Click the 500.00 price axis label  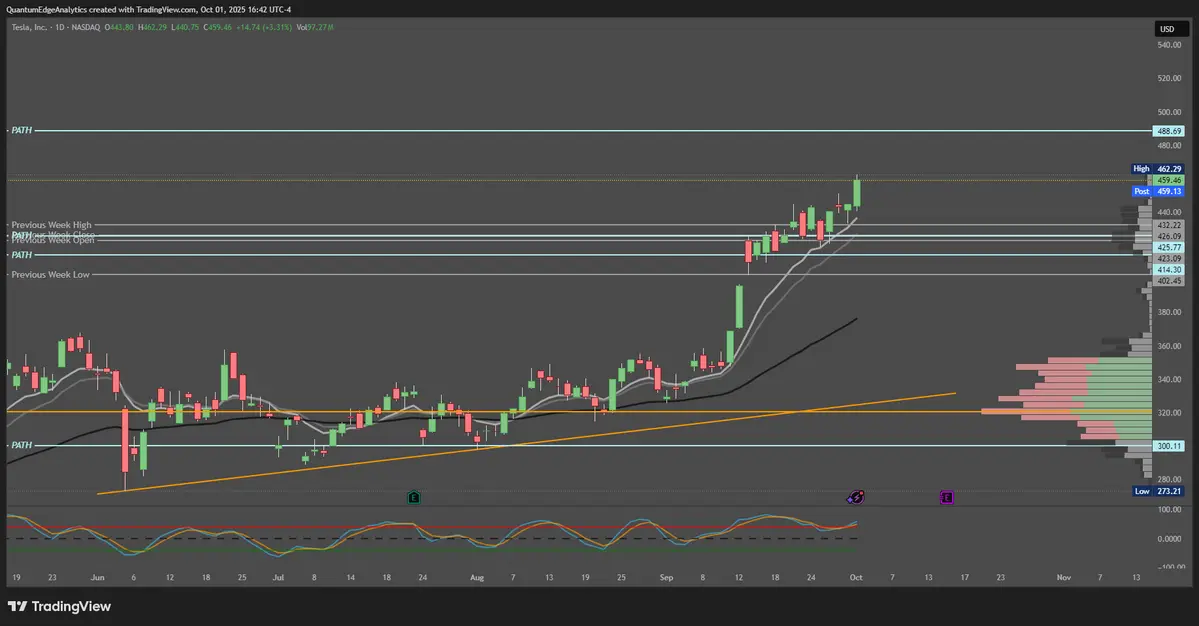[x=1169, y=112]
